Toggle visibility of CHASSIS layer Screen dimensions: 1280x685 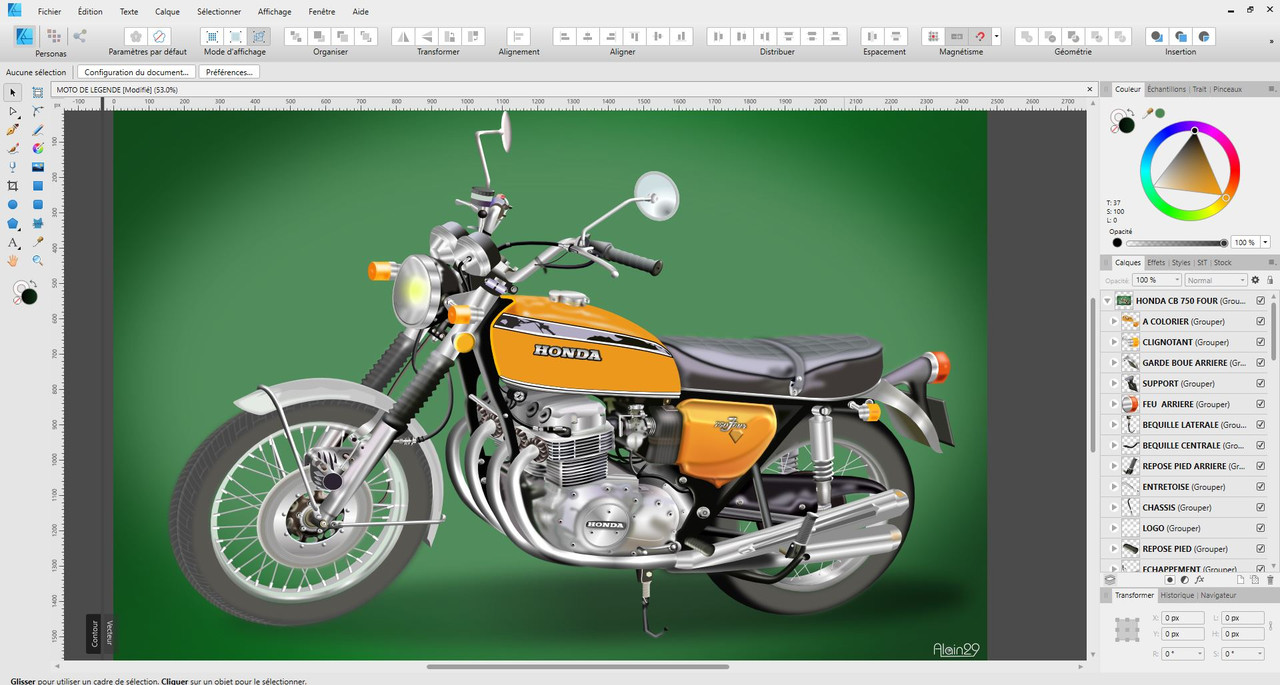pyautogui.click(x=1260, y=507)
